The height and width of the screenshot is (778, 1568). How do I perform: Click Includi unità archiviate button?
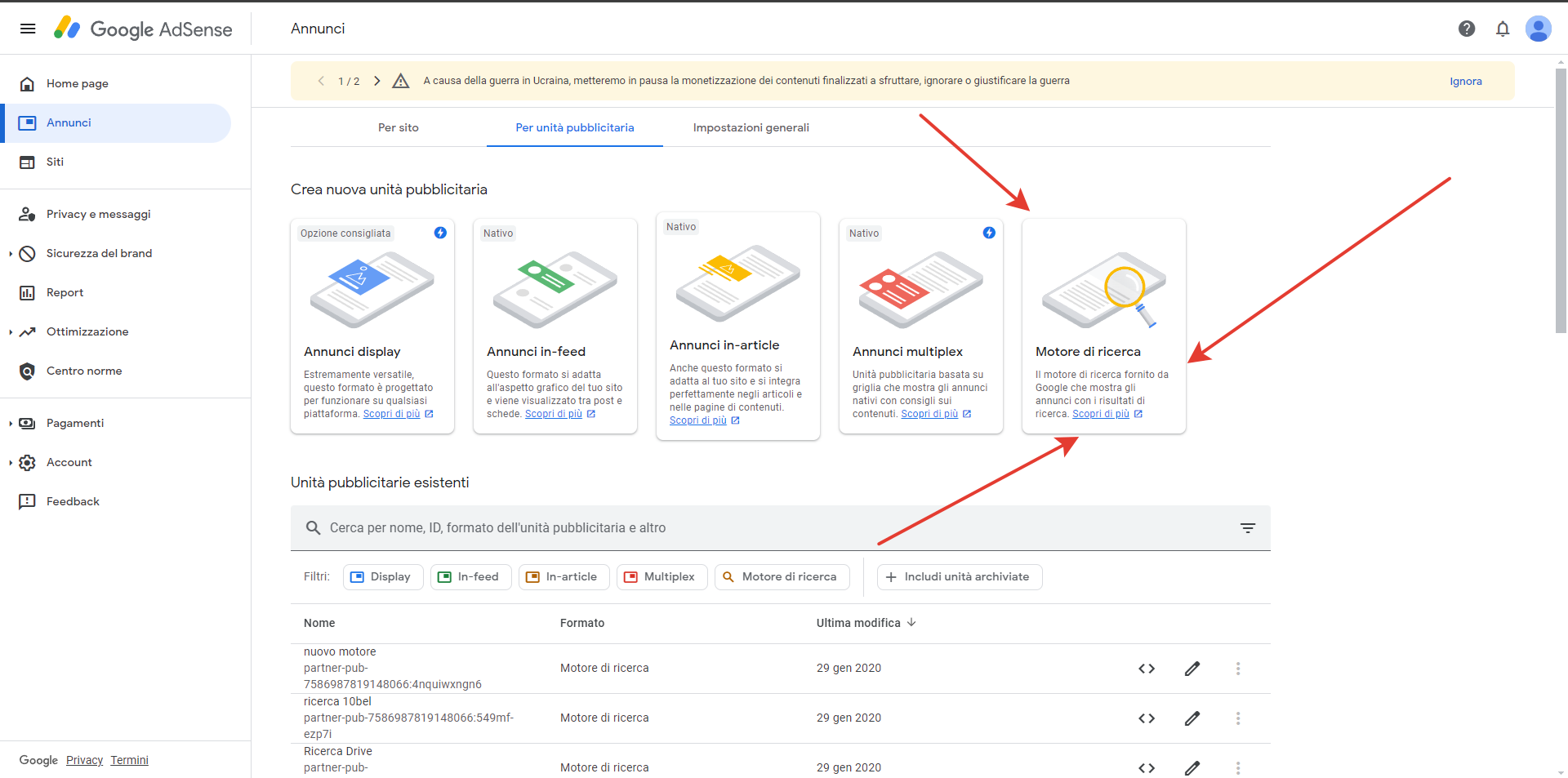click(960, 577)
